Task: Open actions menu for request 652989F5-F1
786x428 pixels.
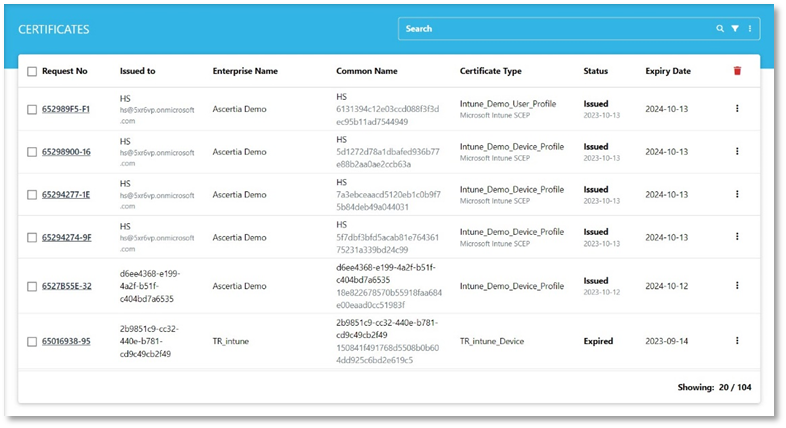Action: click(737, 108)
